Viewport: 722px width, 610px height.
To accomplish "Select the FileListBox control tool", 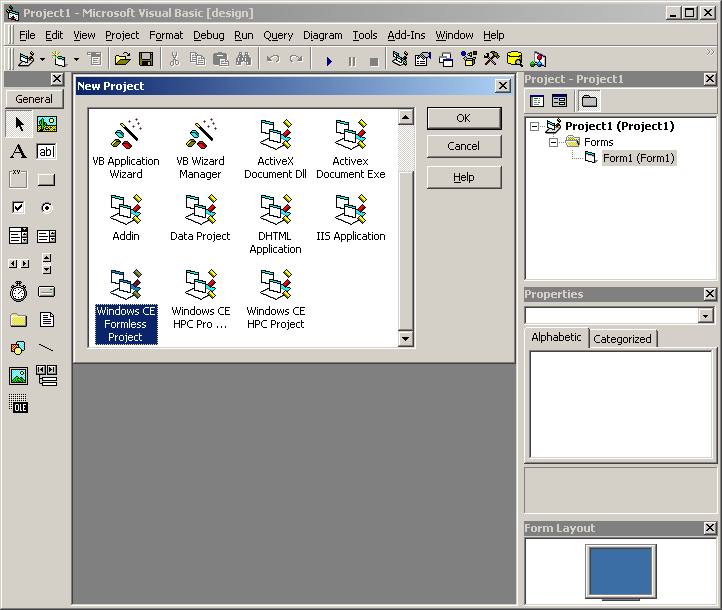I will click(x=47, y=320).
